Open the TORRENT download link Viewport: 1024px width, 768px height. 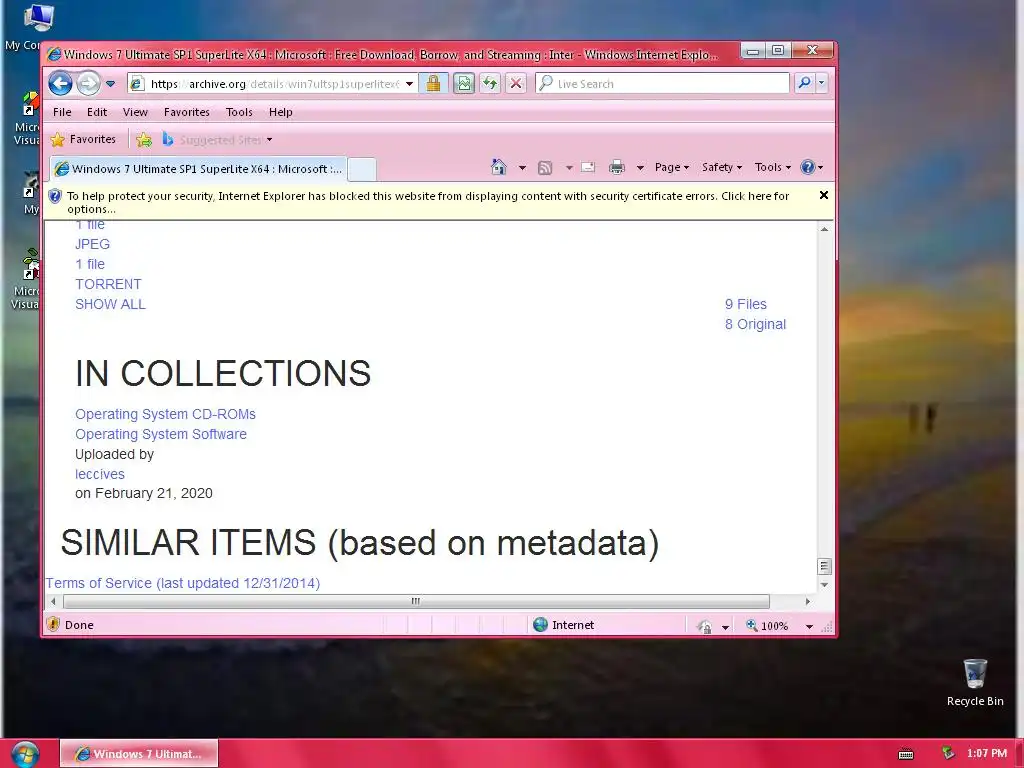point(108,284)
